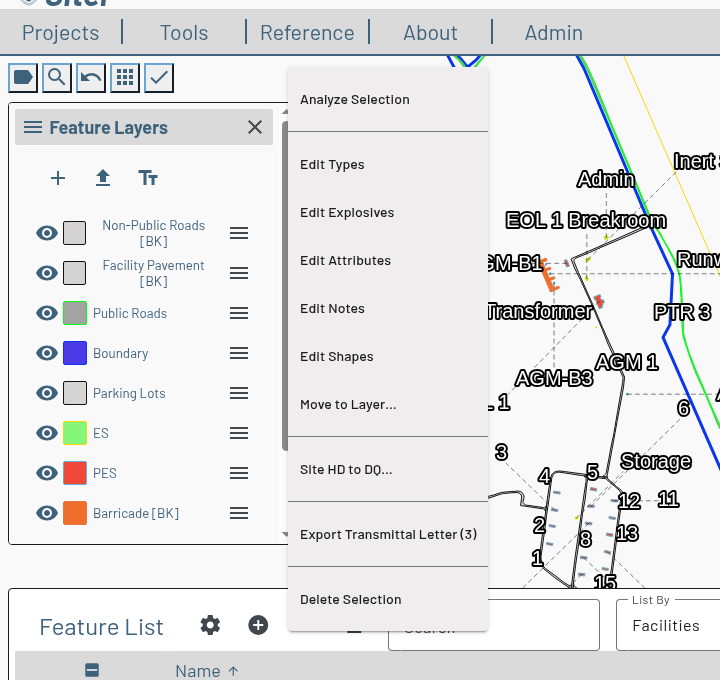This screenshot has height=680, width=720.
Task: Click the select-all minus checkbox in table header
Action: [92, 670]
